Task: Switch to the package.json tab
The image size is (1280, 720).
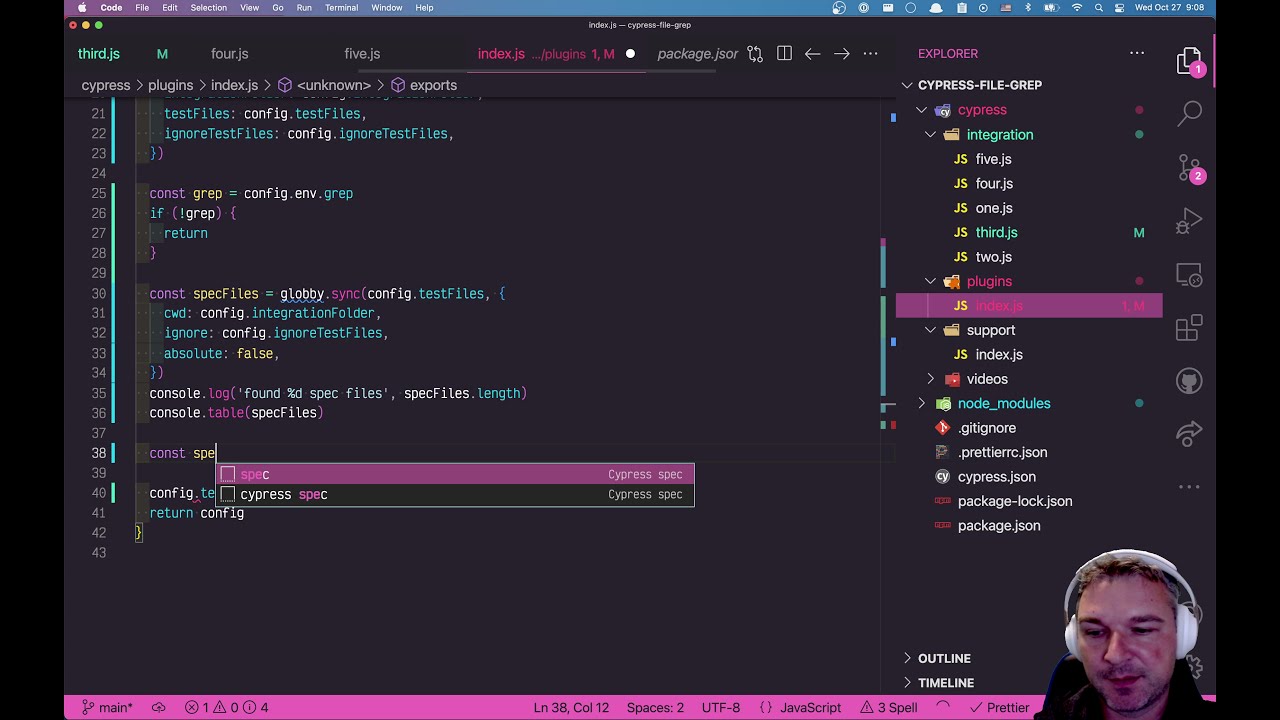Action: coord(697,54)
